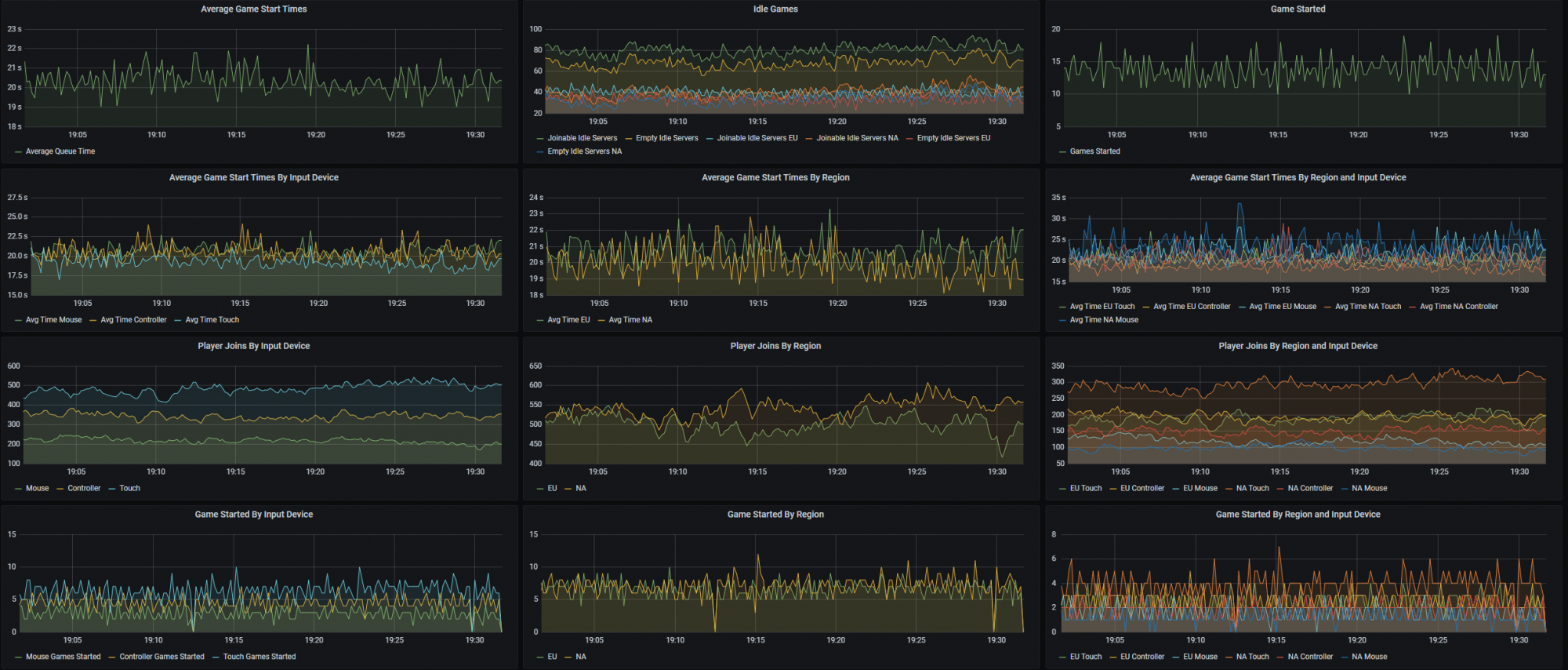Screen dimensions: 1568x670
Task: Open Player Joins By Region title menu
Action: click(x=775, y=346)
